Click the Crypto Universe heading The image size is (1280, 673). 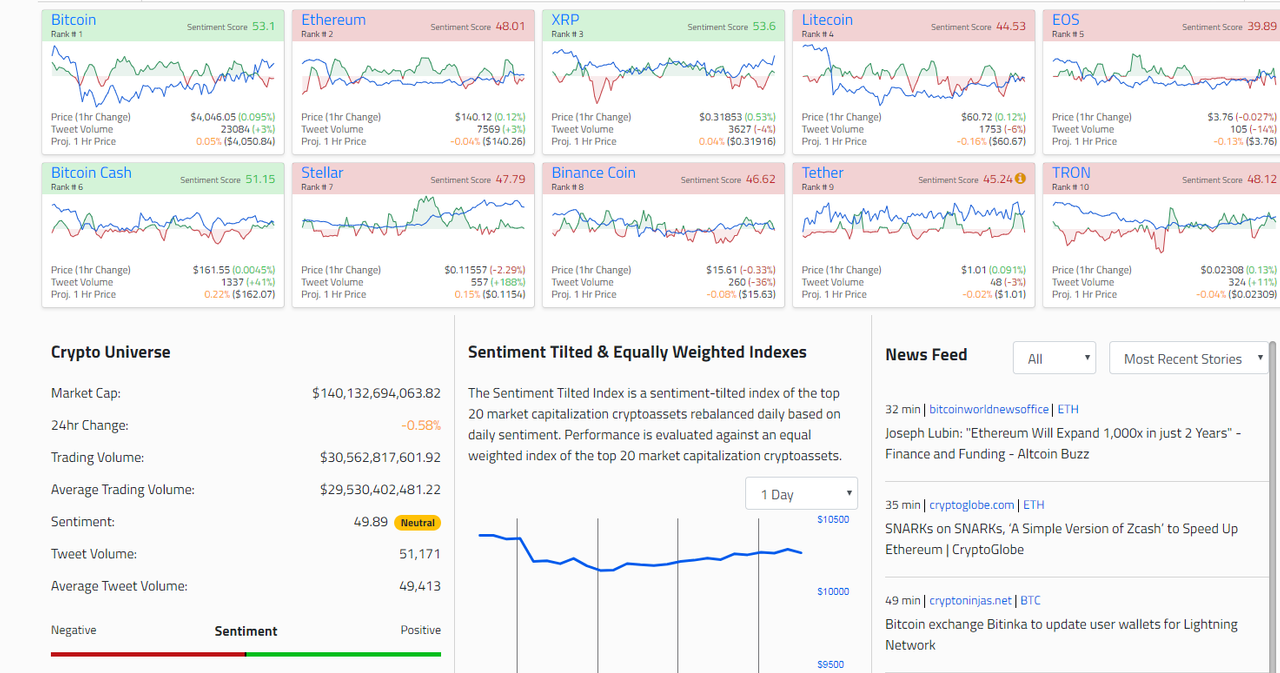[x=111, y=352]
